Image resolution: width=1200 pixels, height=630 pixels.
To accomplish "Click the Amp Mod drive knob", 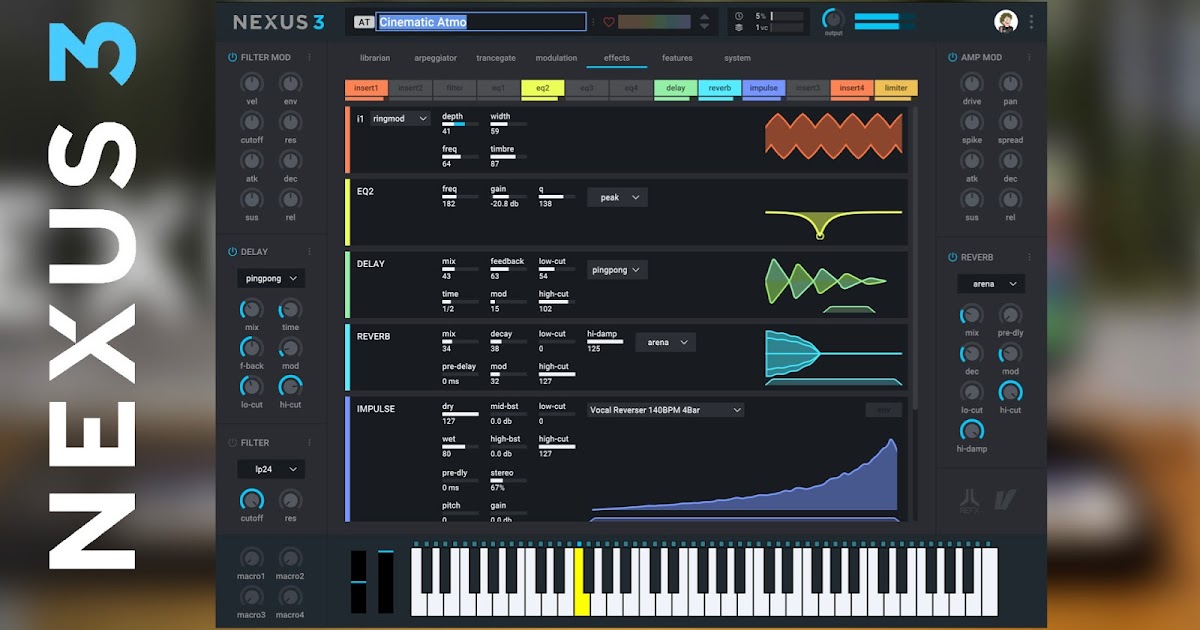I will 972,84.
